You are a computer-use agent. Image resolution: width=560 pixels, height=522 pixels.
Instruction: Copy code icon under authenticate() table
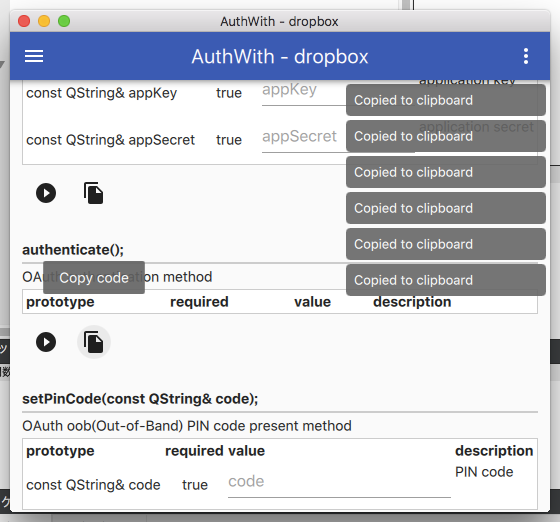(94, 342)
